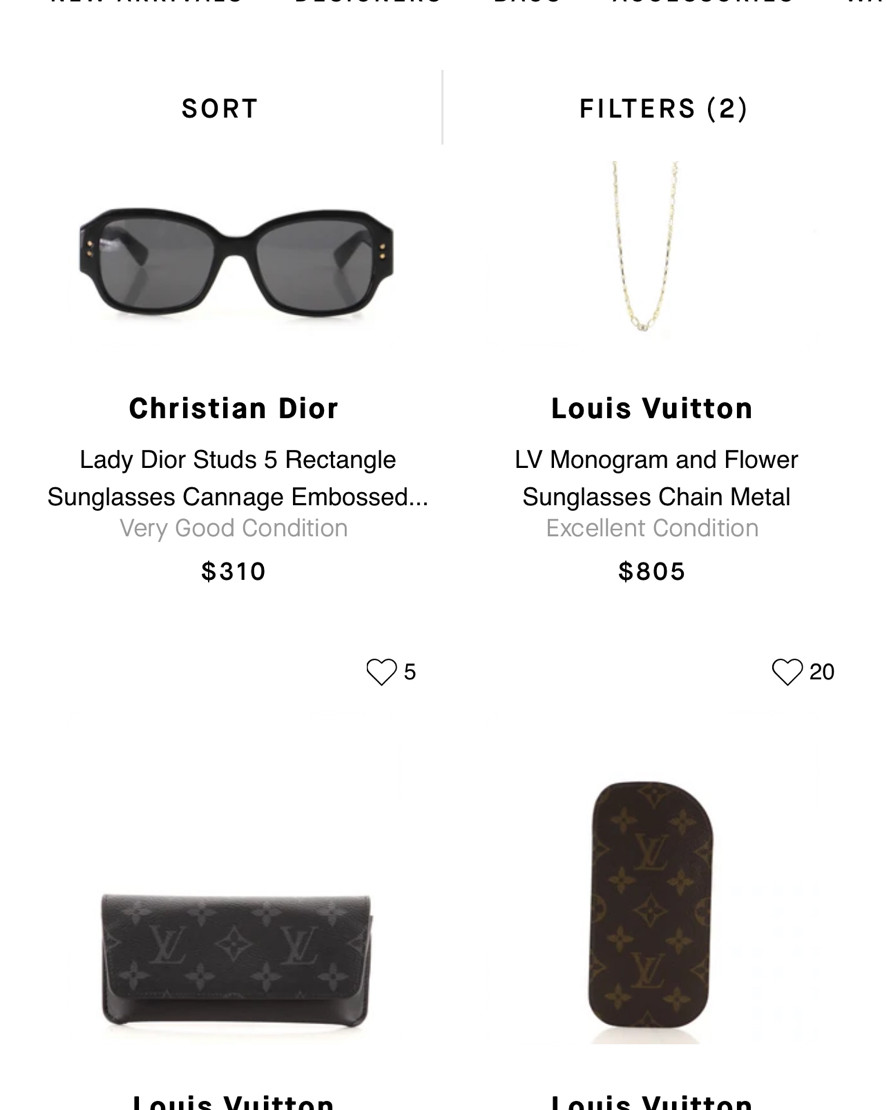Viewport: 887px width, 1110px height.
Task: Click the $805 price
Action: click(652, 571)
